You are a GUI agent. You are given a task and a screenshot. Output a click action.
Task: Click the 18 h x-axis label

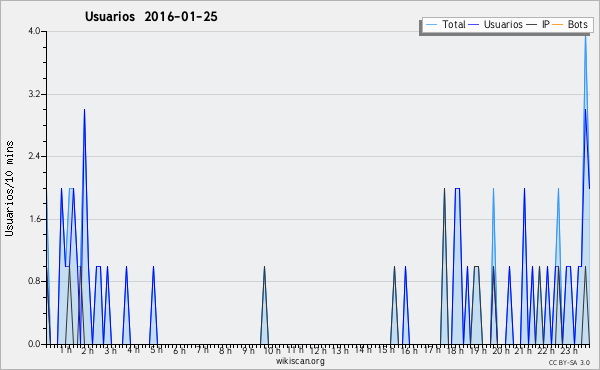coord(455,350)
